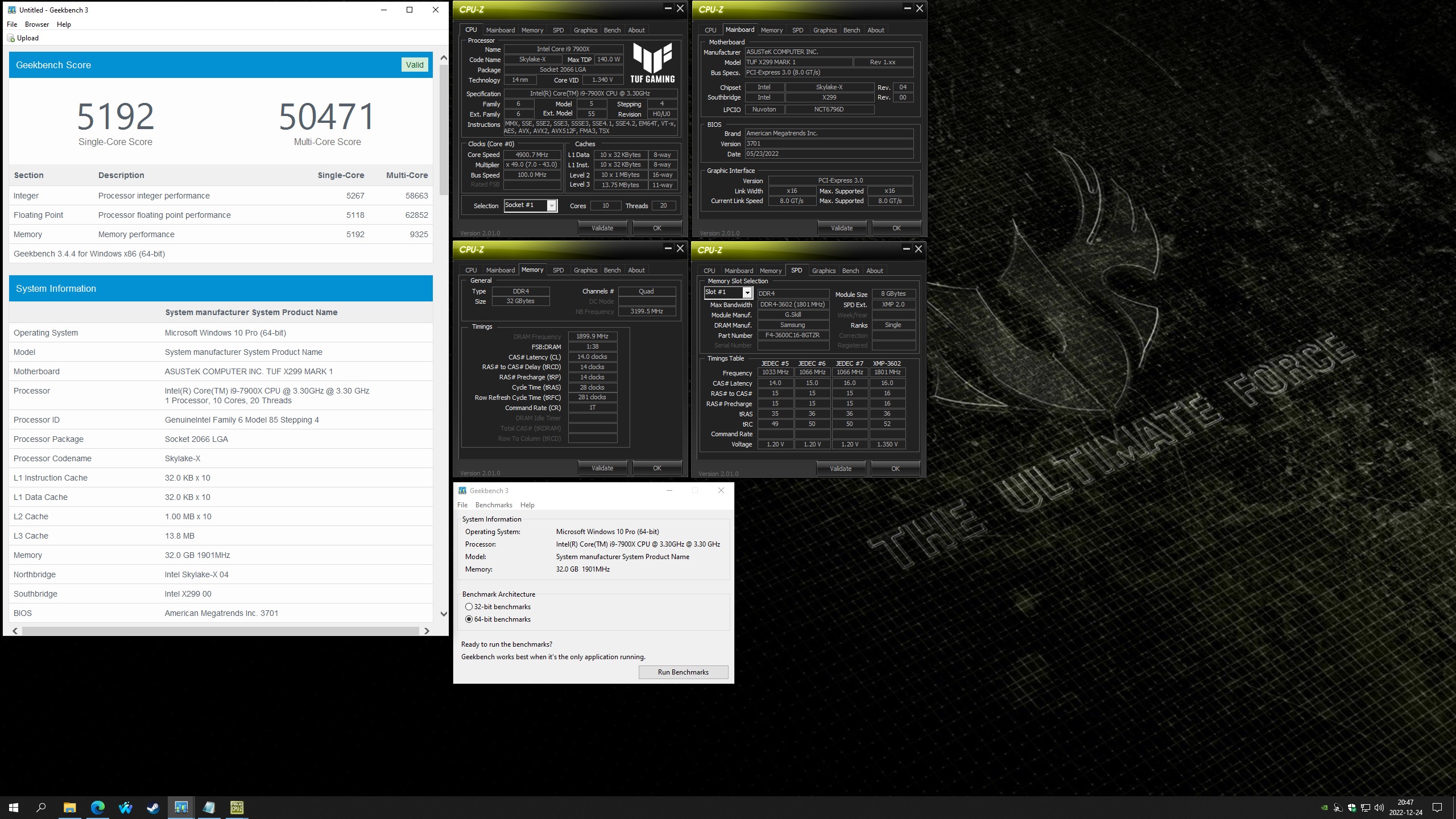1456x819 pixels.
Task: Open volume speaker tray icon
Action: 1379,808
